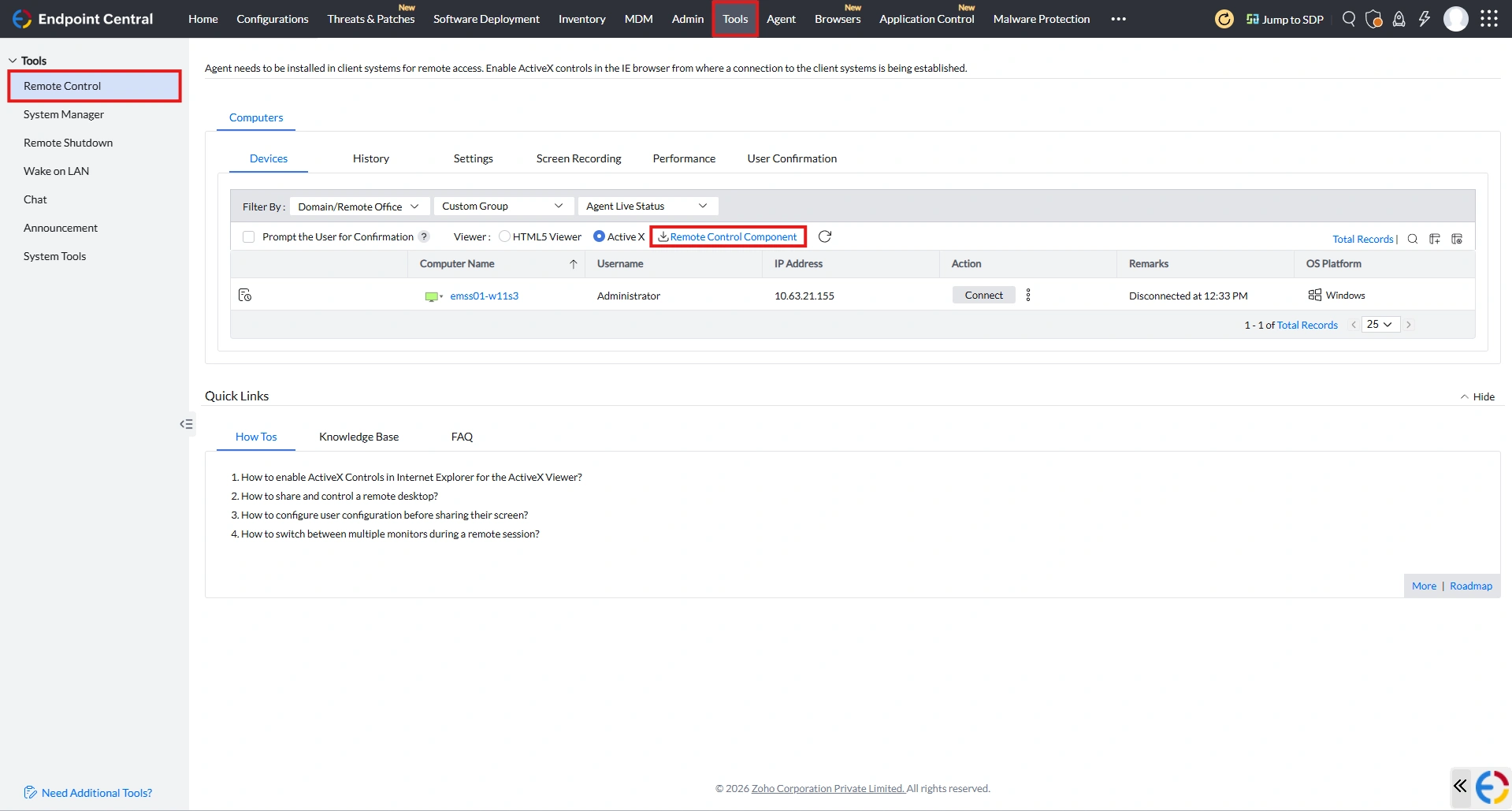Image resolution: width=1512 pixels, height=811 pixels.
Task: Hide the Quick Links section
Action: pos(1477,396)
